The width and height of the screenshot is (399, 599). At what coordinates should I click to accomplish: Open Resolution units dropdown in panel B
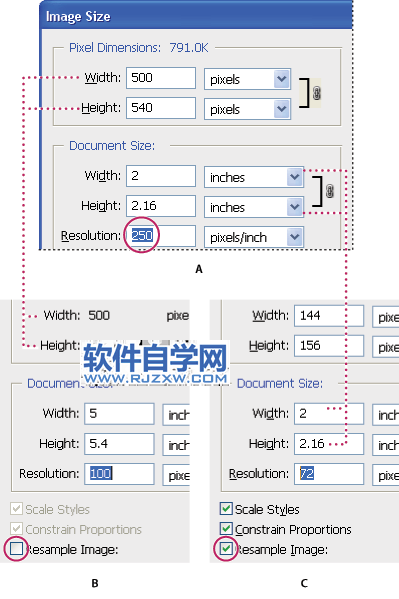176,475
